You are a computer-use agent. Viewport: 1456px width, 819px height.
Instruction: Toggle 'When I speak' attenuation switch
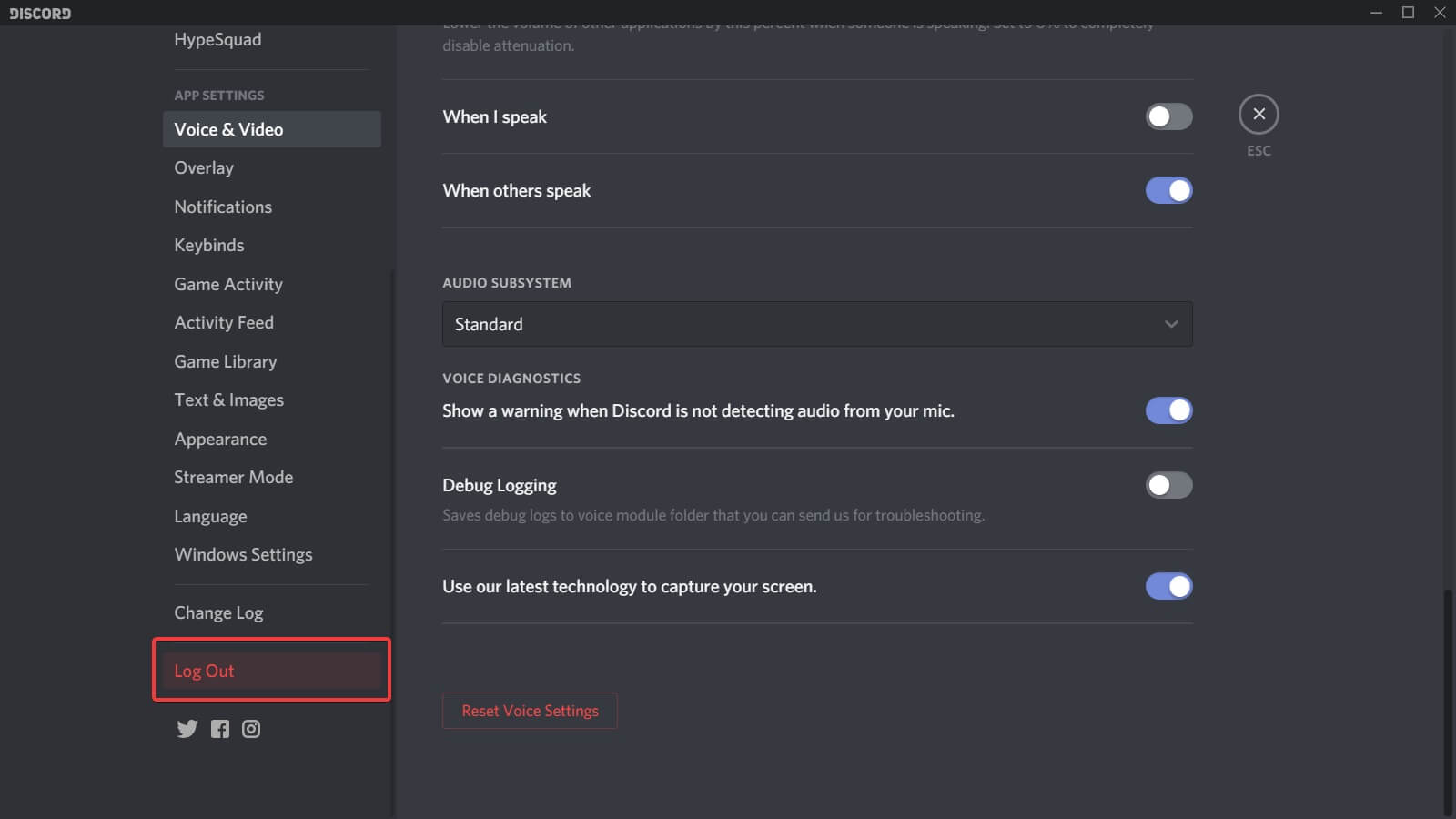[1168, 116]
